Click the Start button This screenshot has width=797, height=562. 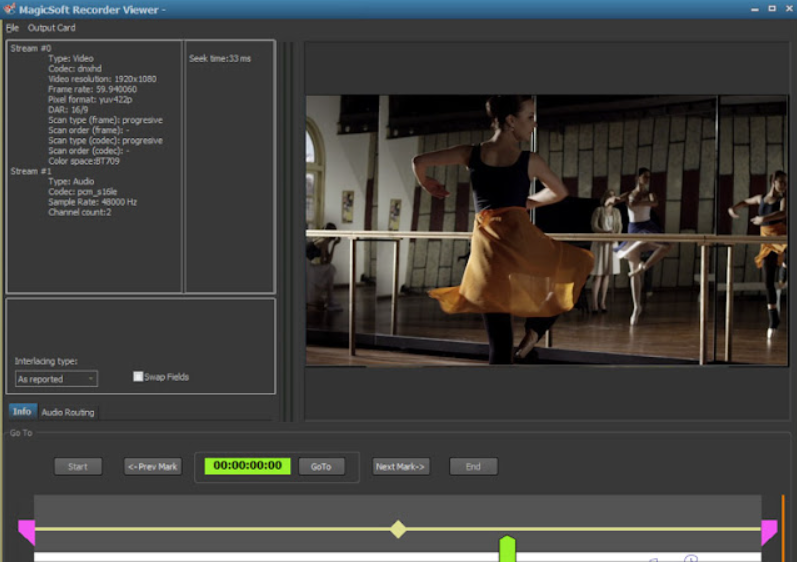pos(78,466)
